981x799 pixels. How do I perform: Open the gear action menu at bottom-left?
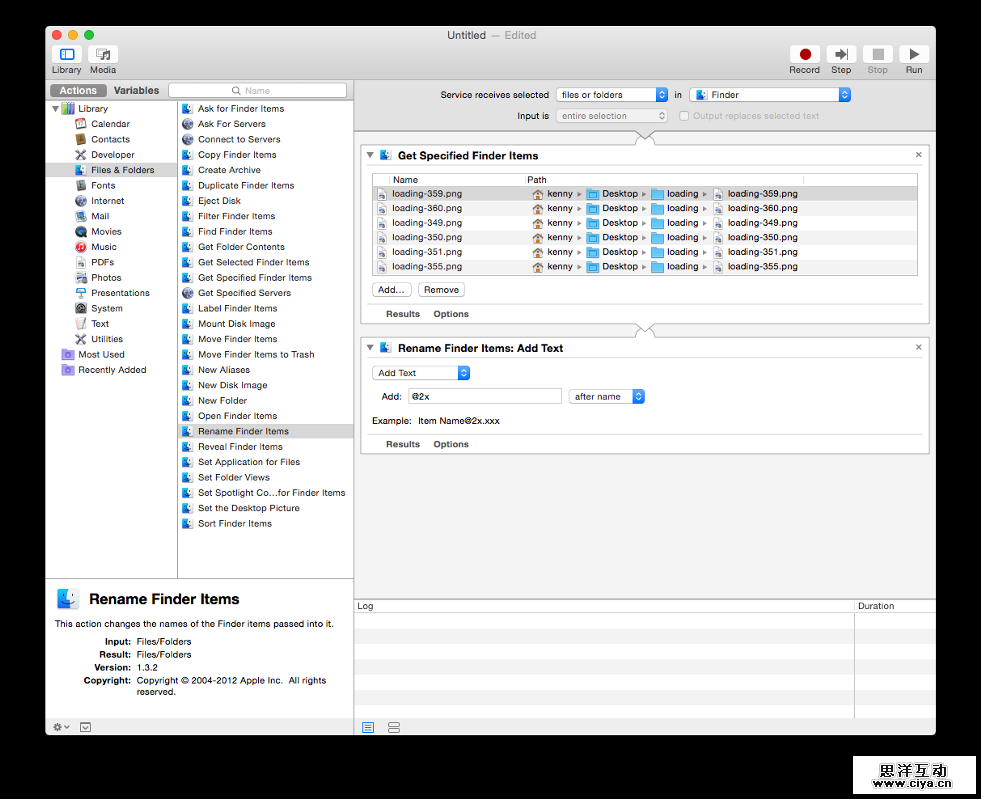coord(61,727)
